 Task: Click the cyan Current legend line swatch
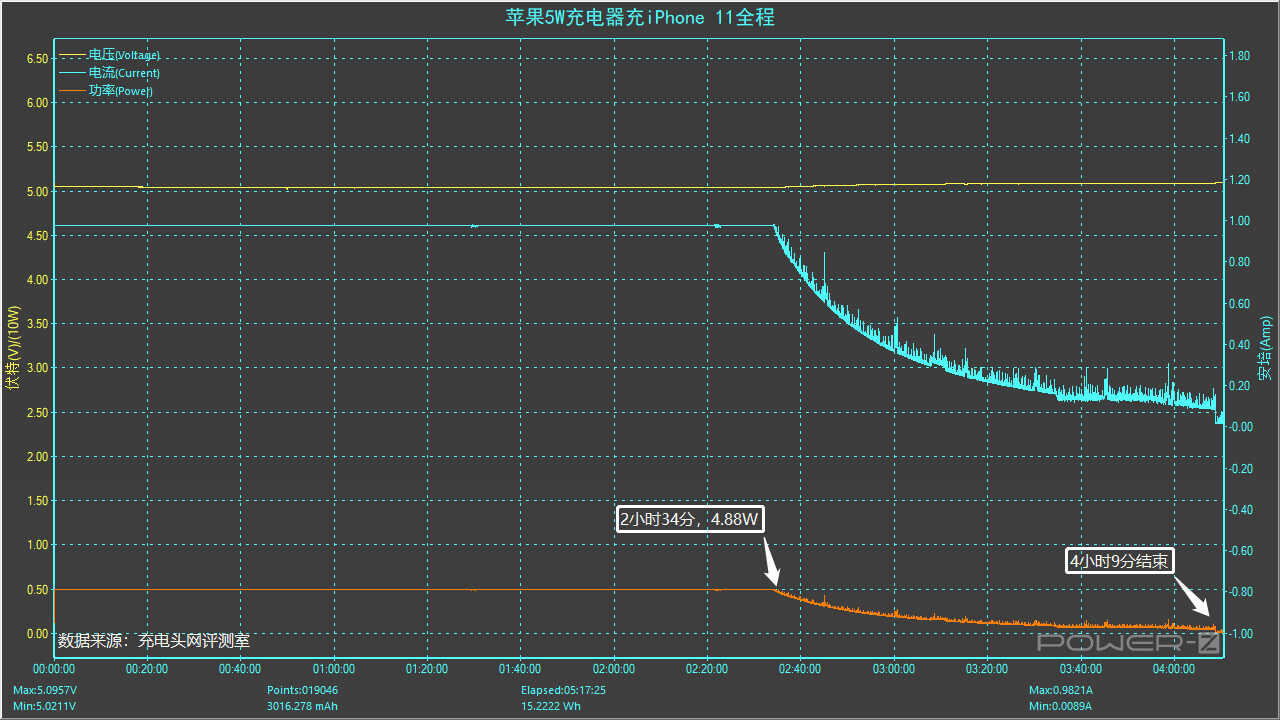(73, 73)
